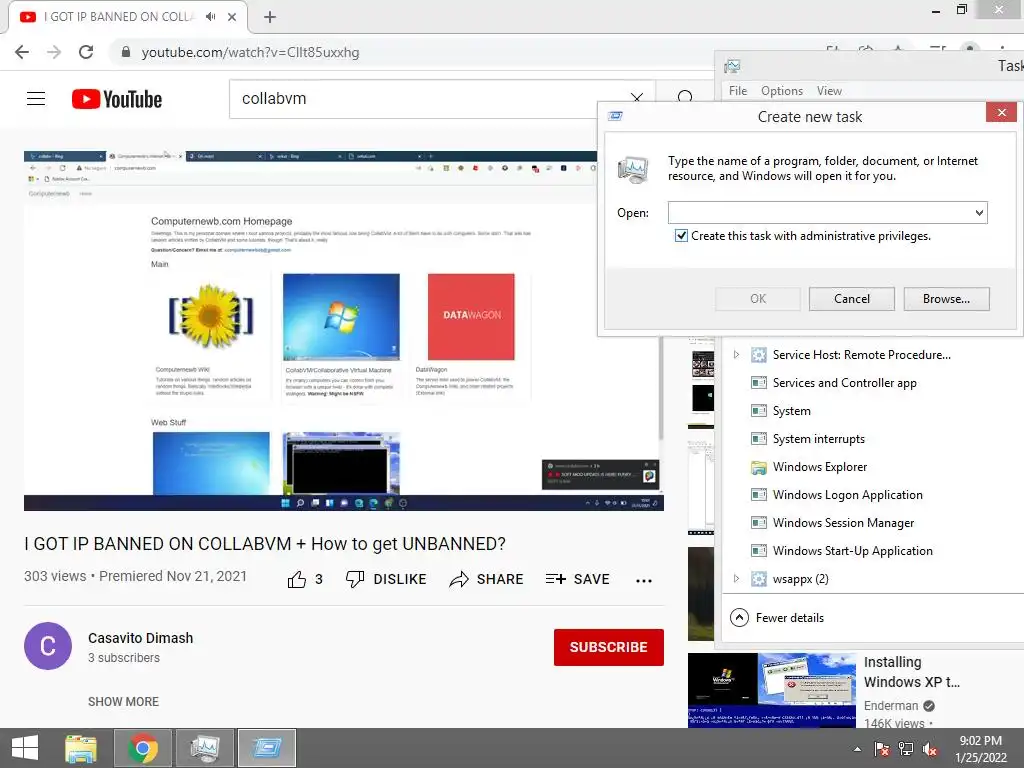Go back with the browser back arrow

tap(22, 52)
